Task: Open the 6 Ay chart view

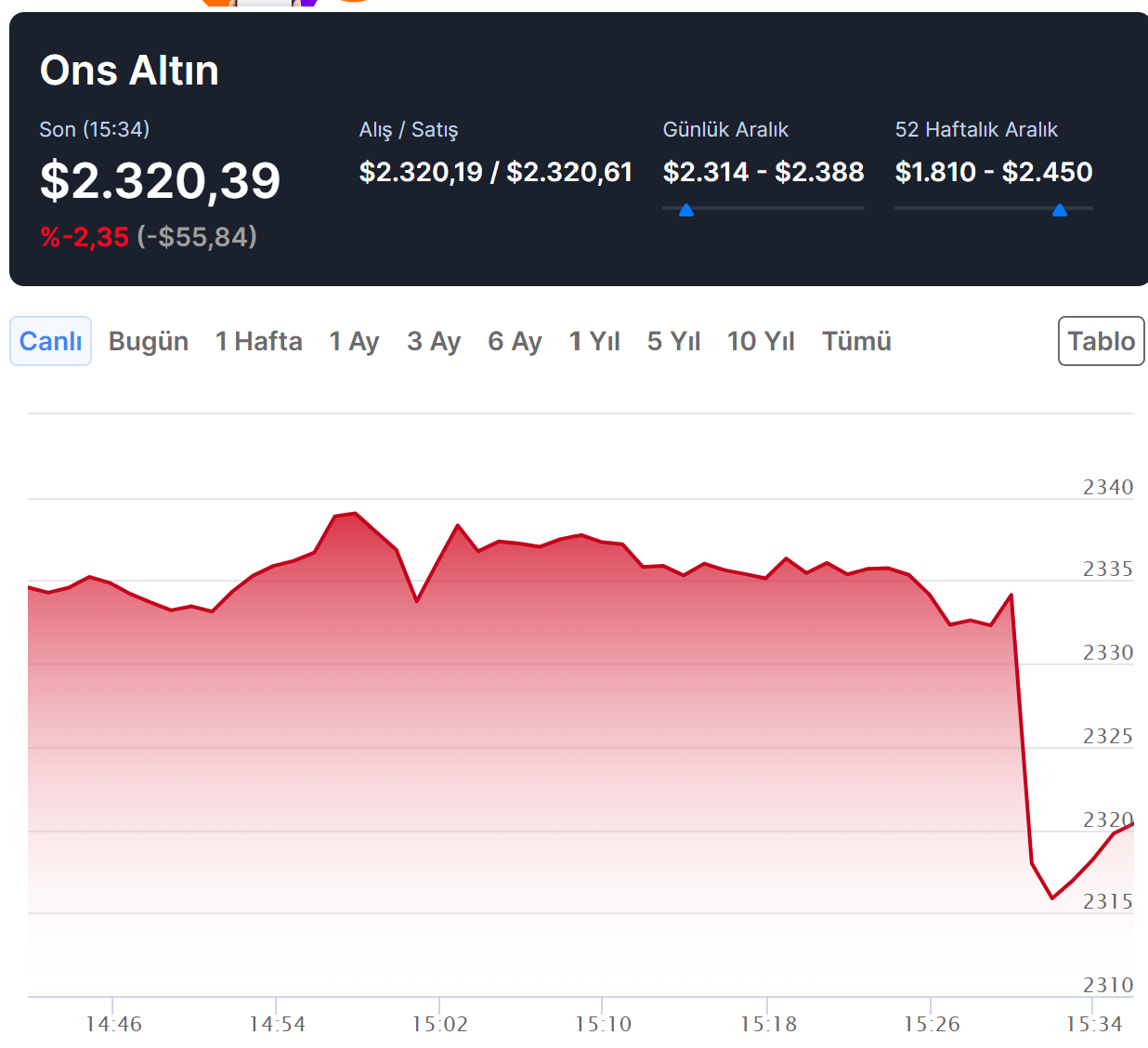Action: (515, 341)
